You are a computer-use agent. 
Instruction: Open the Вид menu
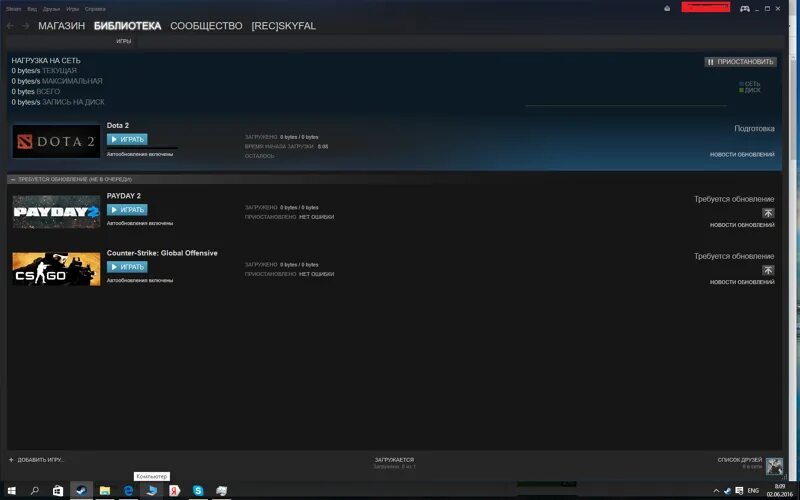point(32,9)
